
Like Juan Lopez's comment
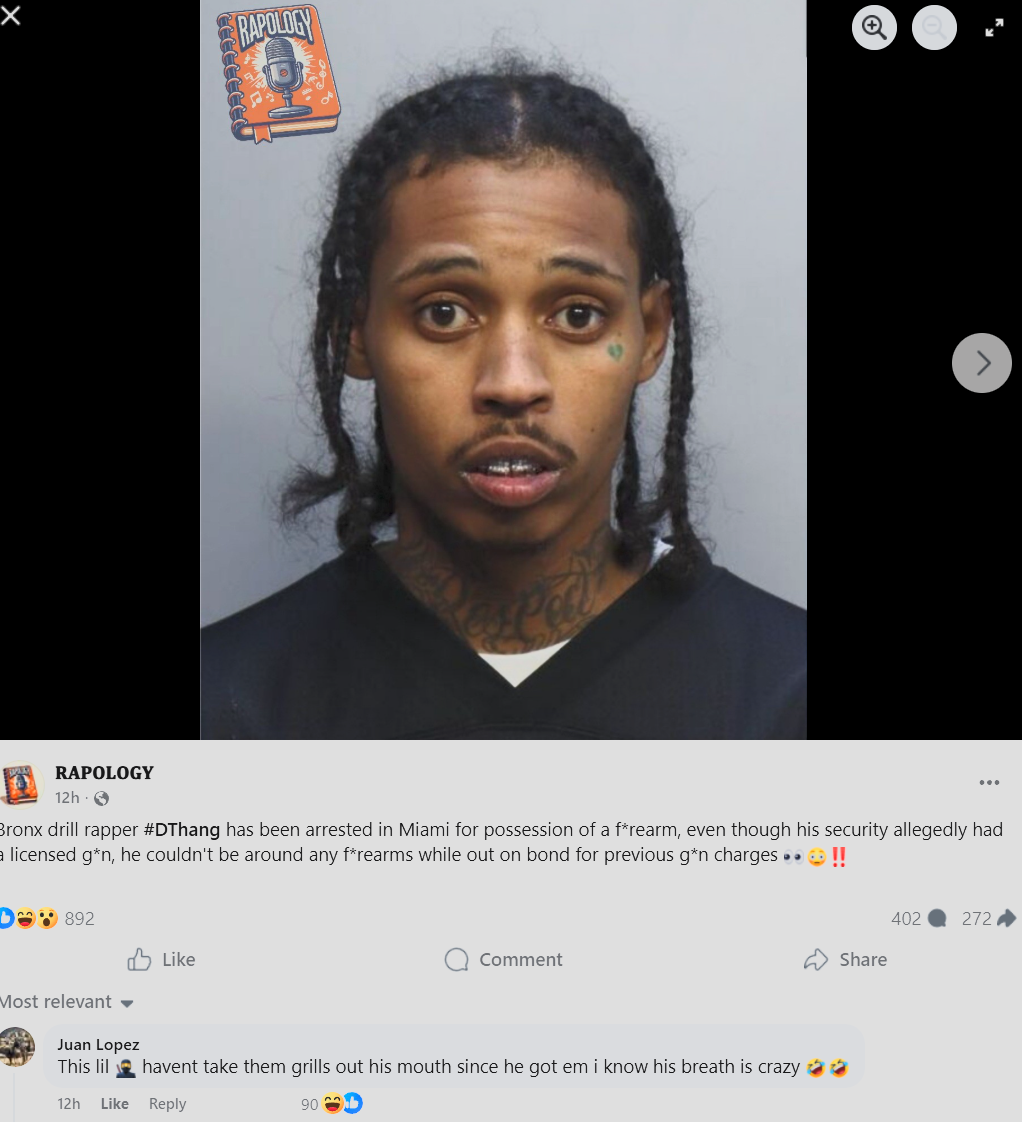click(115, 1103)
